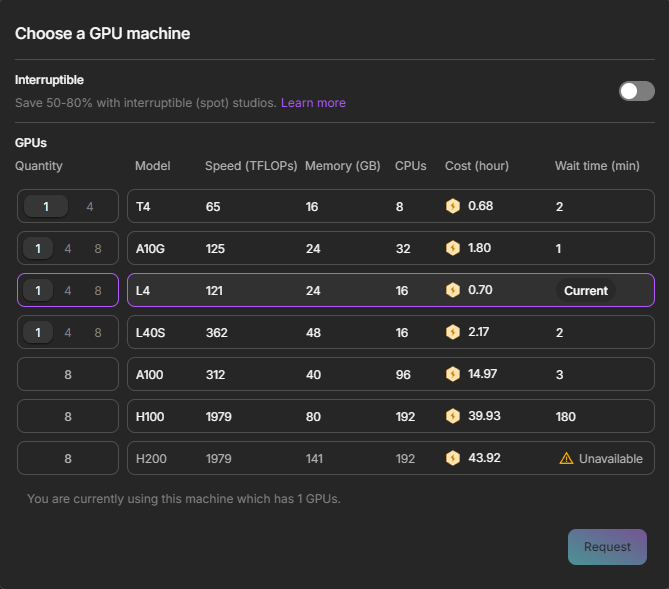Select quantity 8 for A10G

coord(98,248)
